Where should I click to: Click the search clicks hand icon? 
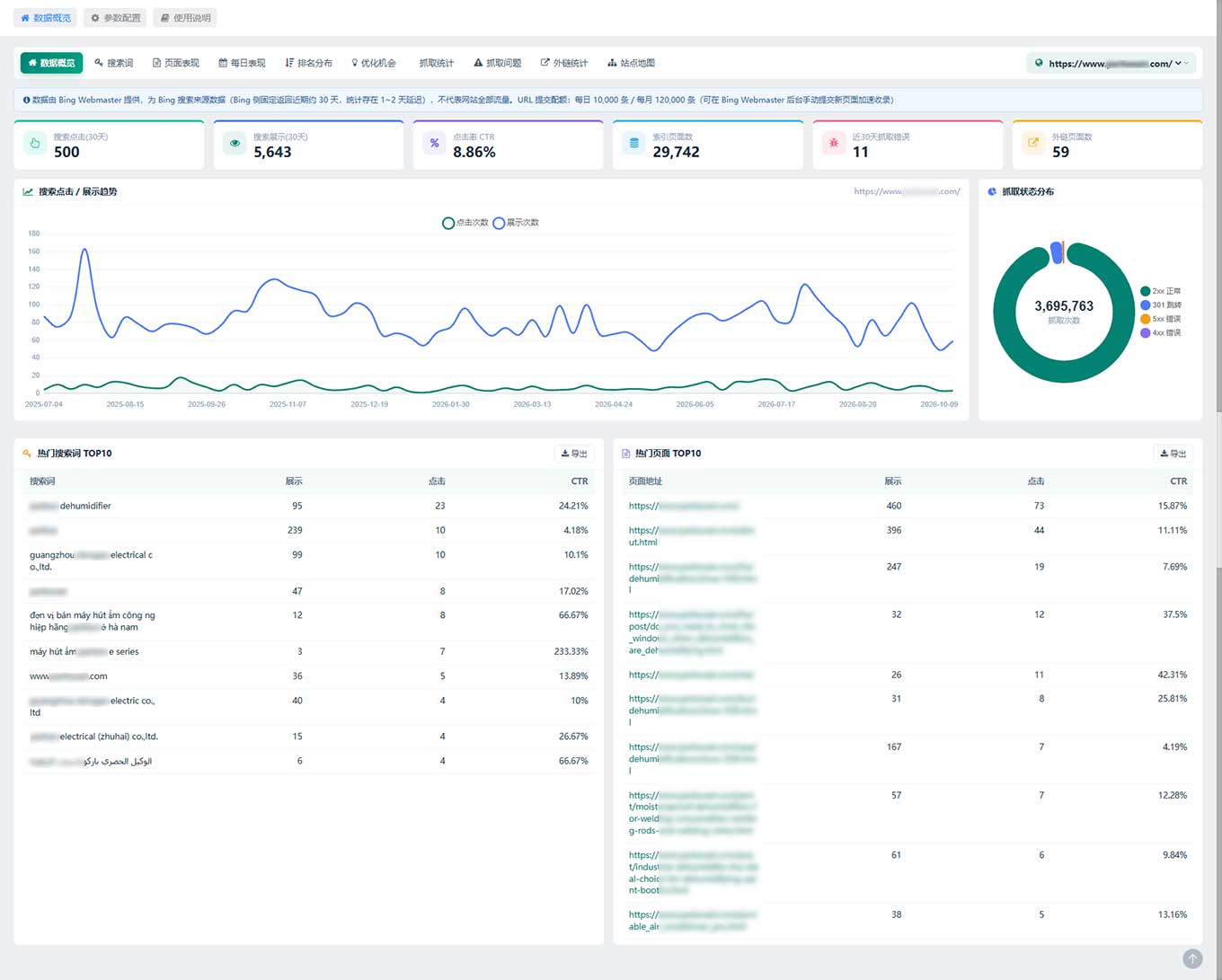[35, 143]
